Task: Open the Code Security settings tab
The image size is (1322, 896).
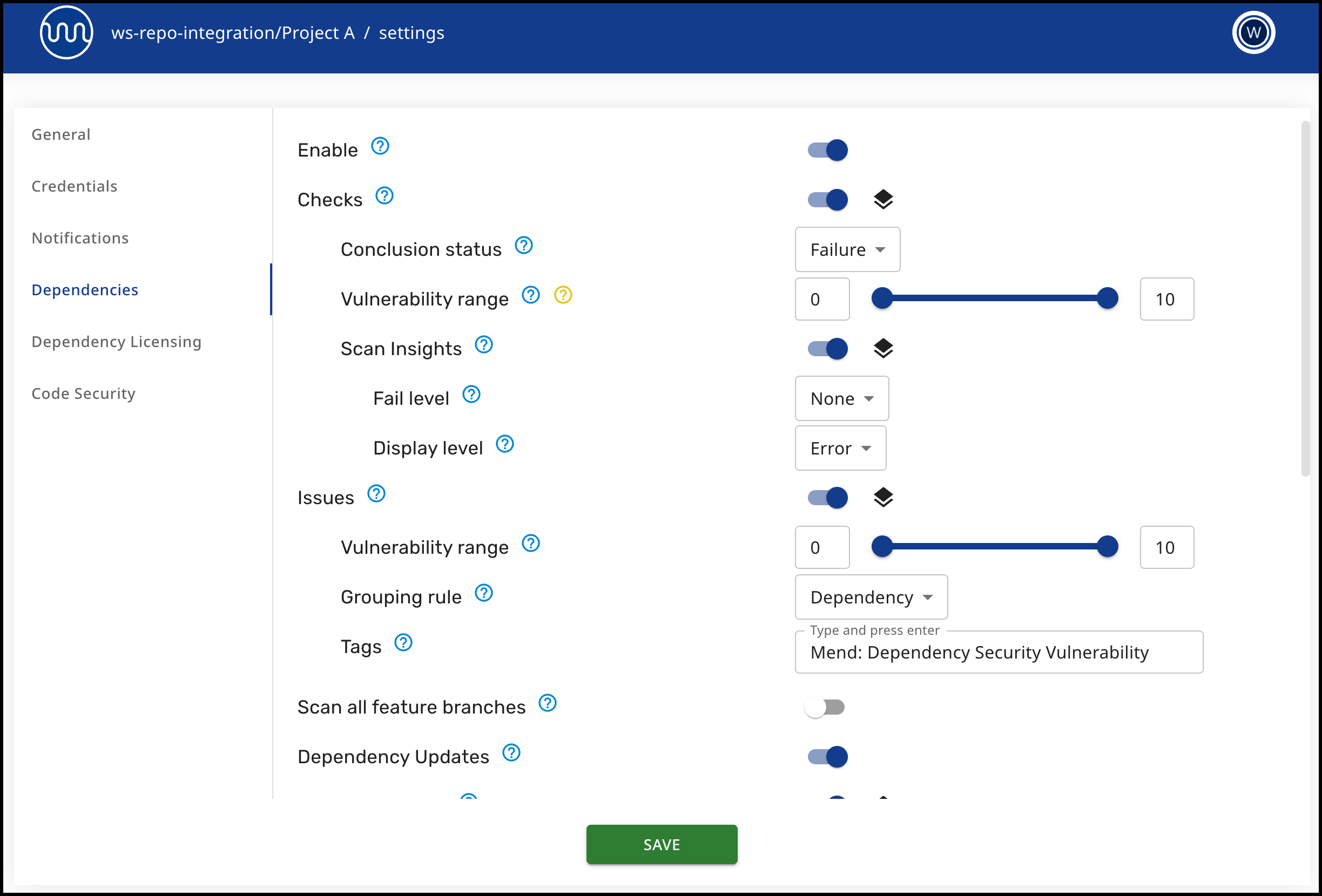Action: tap(84, 393)
